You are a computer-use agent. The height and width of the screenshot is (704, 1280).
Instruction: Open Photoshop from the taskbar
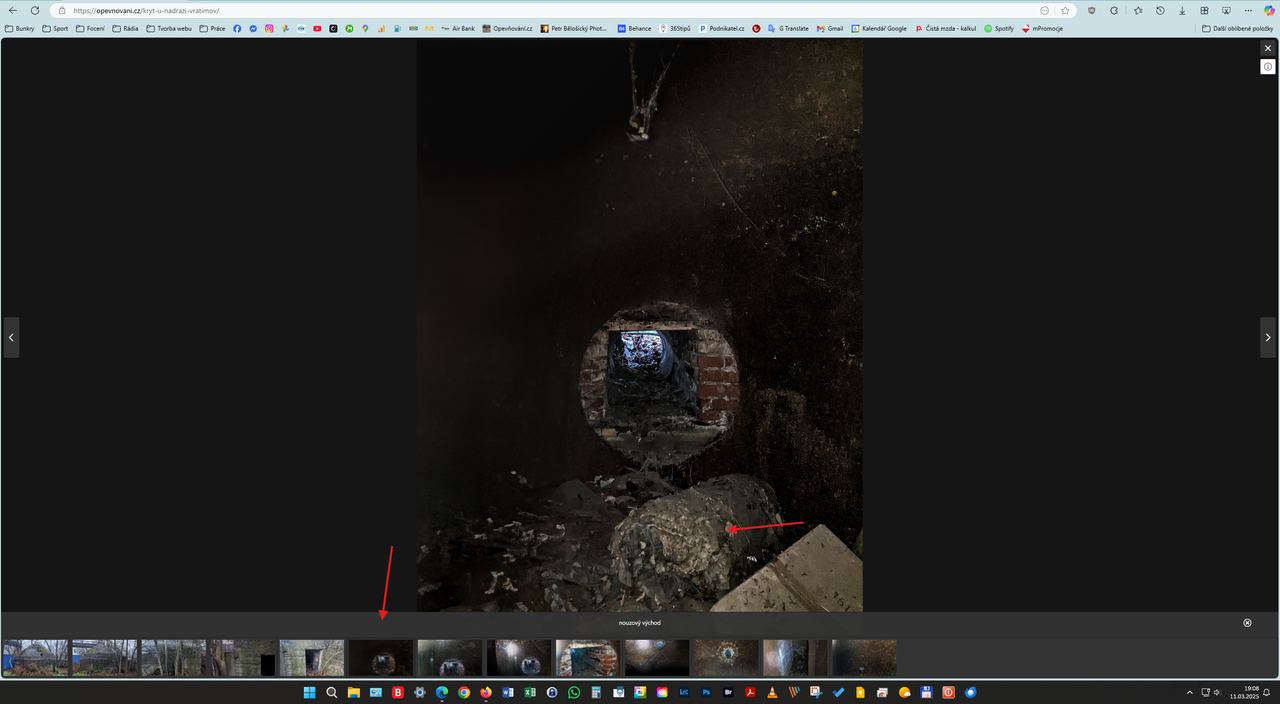click(706, 692)
